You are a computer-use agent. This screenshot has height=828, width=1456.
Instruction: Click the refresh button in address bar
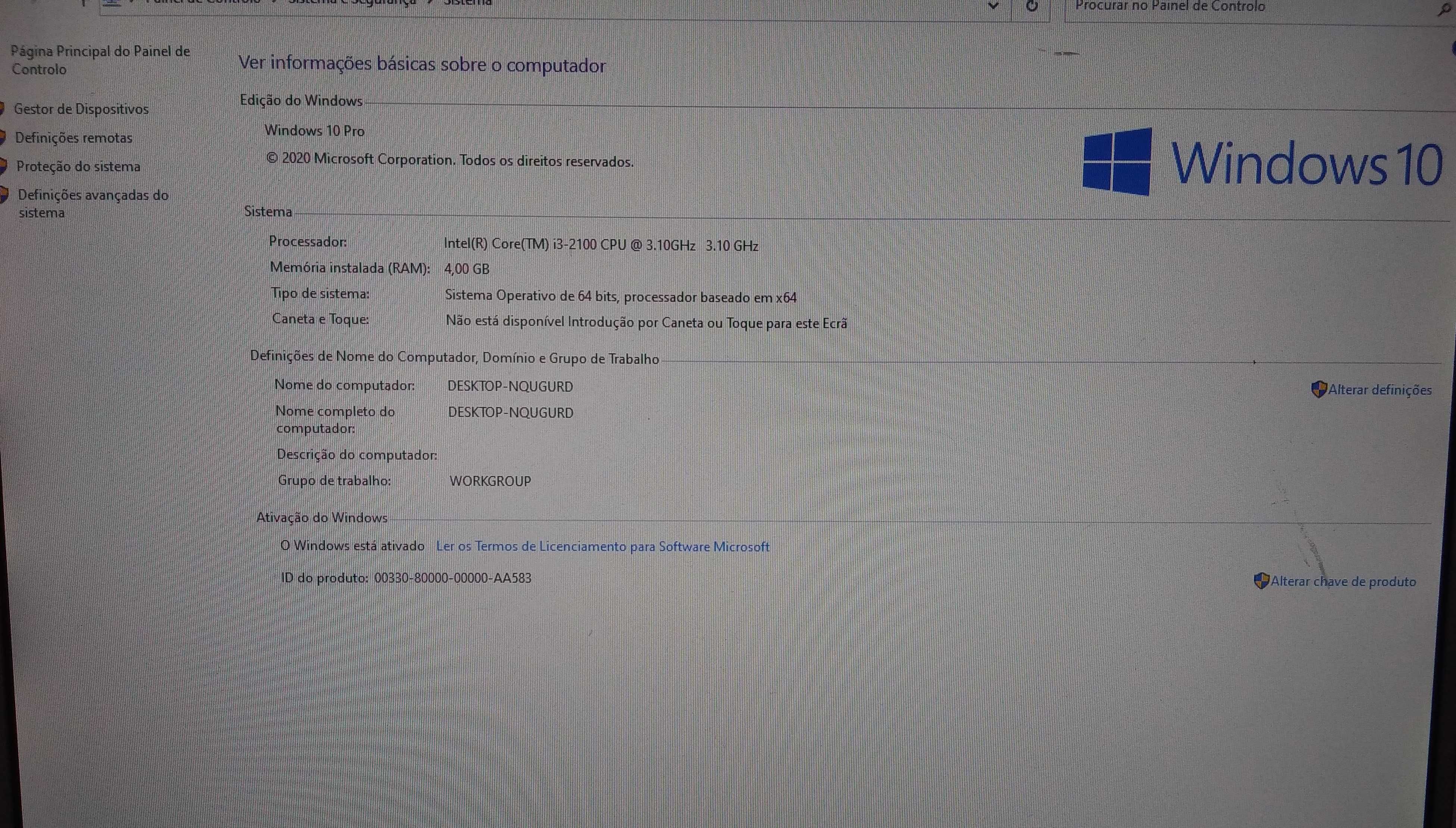tap(1031, 6)
